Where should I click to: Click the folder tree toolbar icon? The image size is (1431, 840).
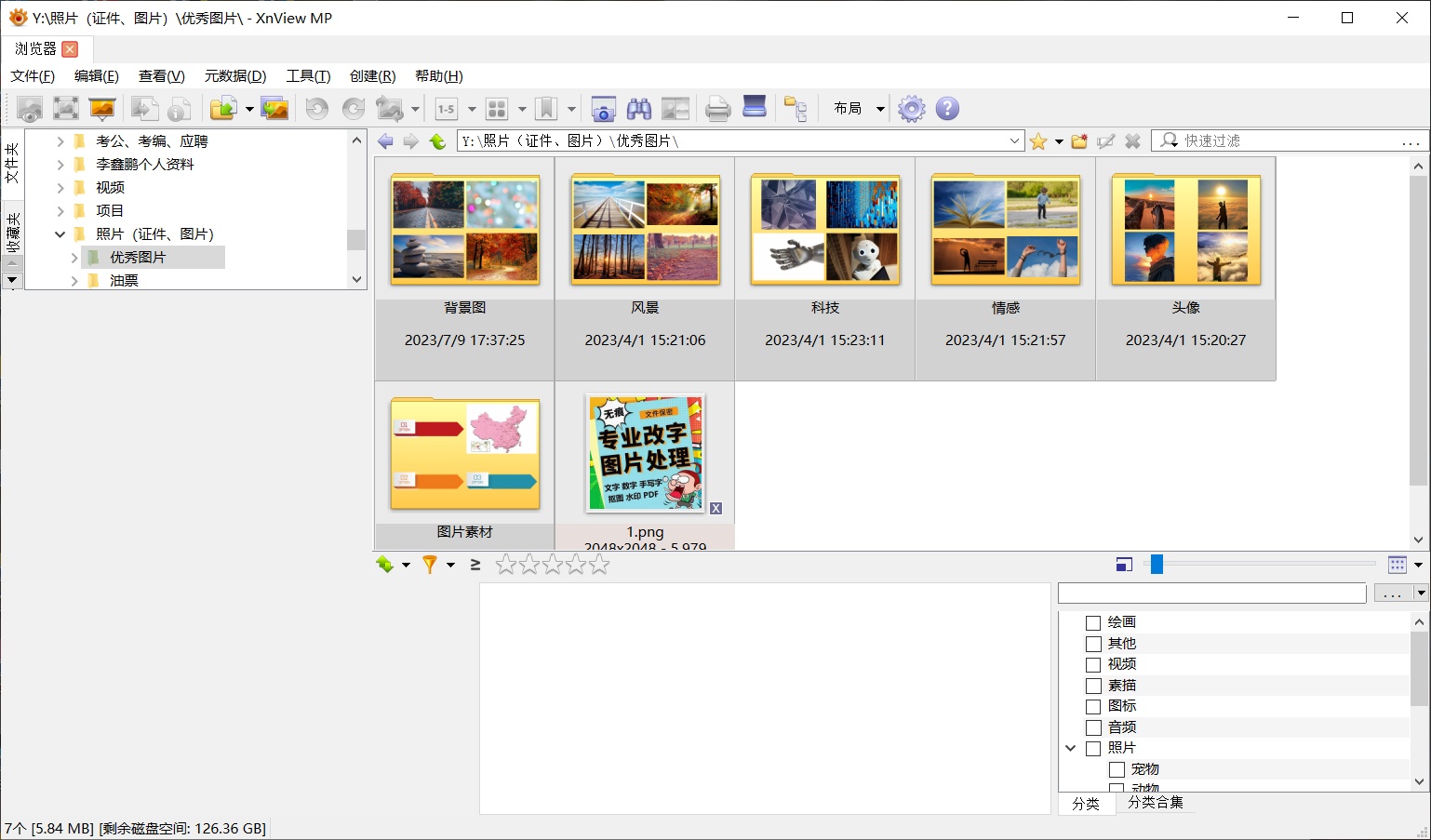tap(796, 109)
